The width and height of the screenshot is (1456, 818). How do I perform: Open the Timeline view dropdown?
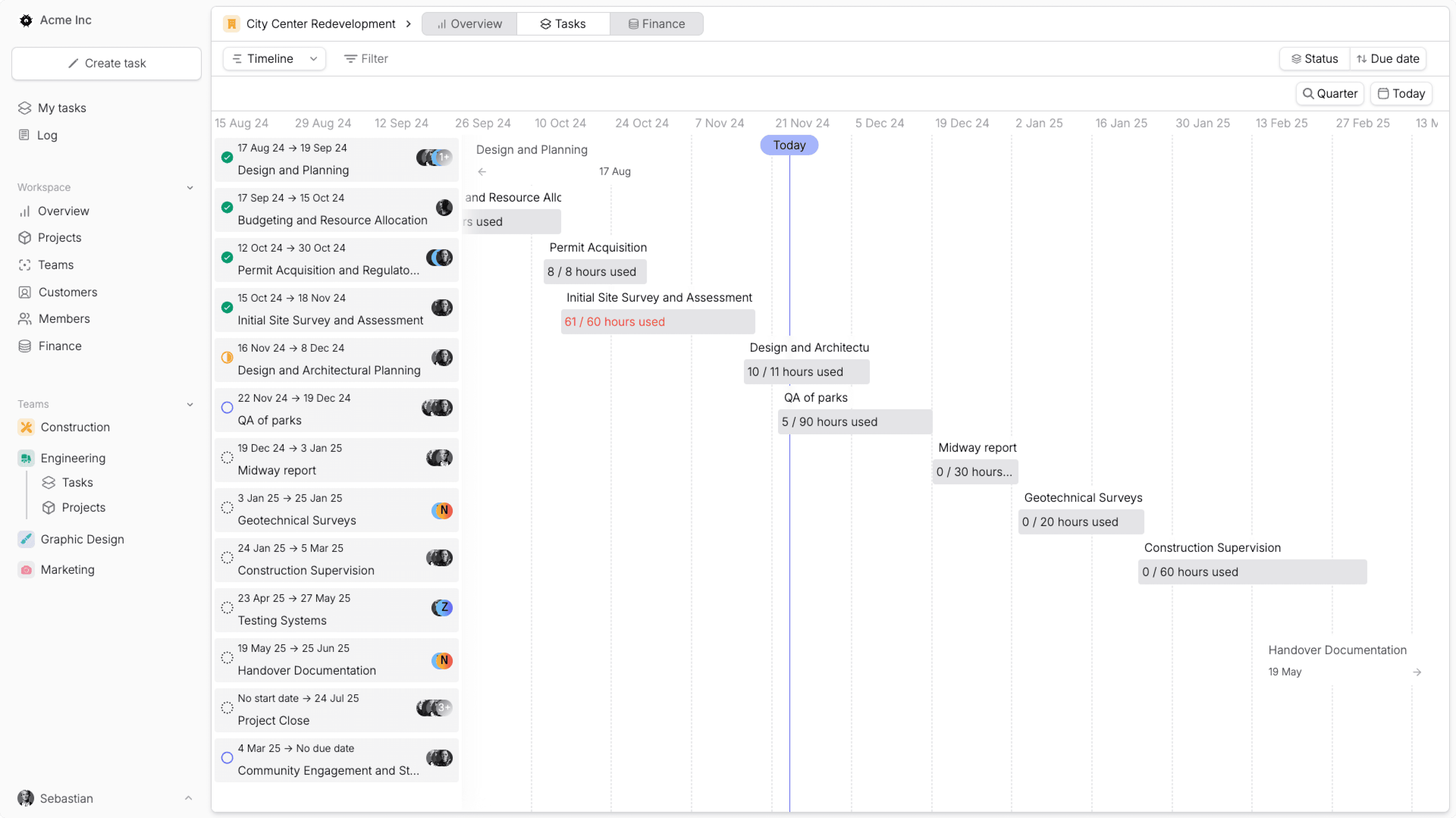click(x=274, y=59)
